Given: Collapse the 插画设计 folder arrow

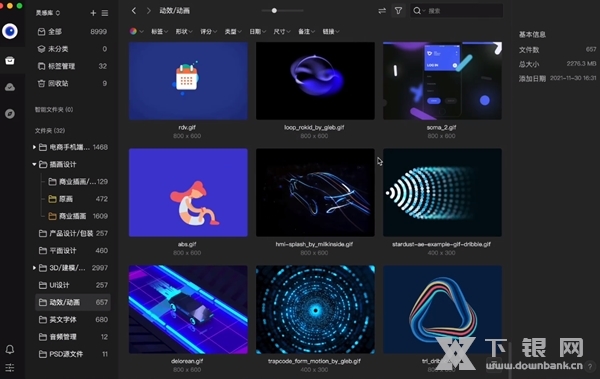Looking at the screenshot, I should [x=34, y=164].
